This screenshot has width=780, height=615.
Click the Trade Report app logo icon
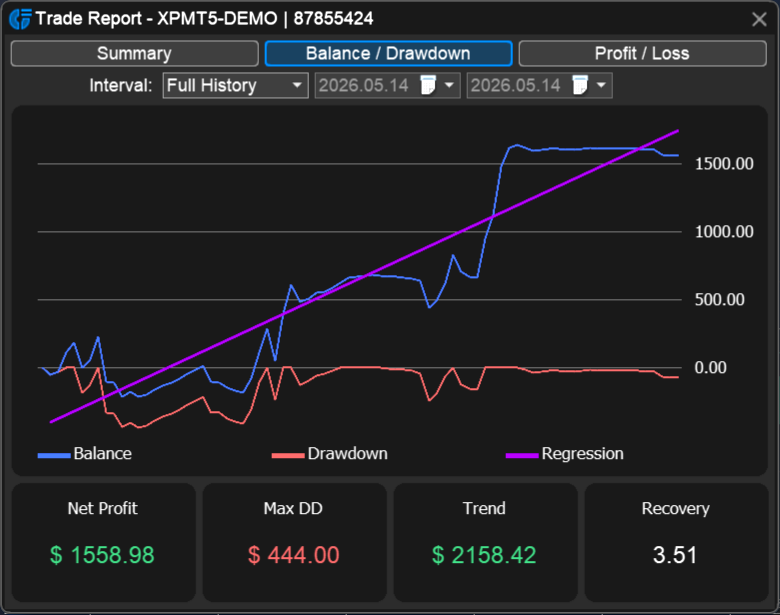[20, 19]
